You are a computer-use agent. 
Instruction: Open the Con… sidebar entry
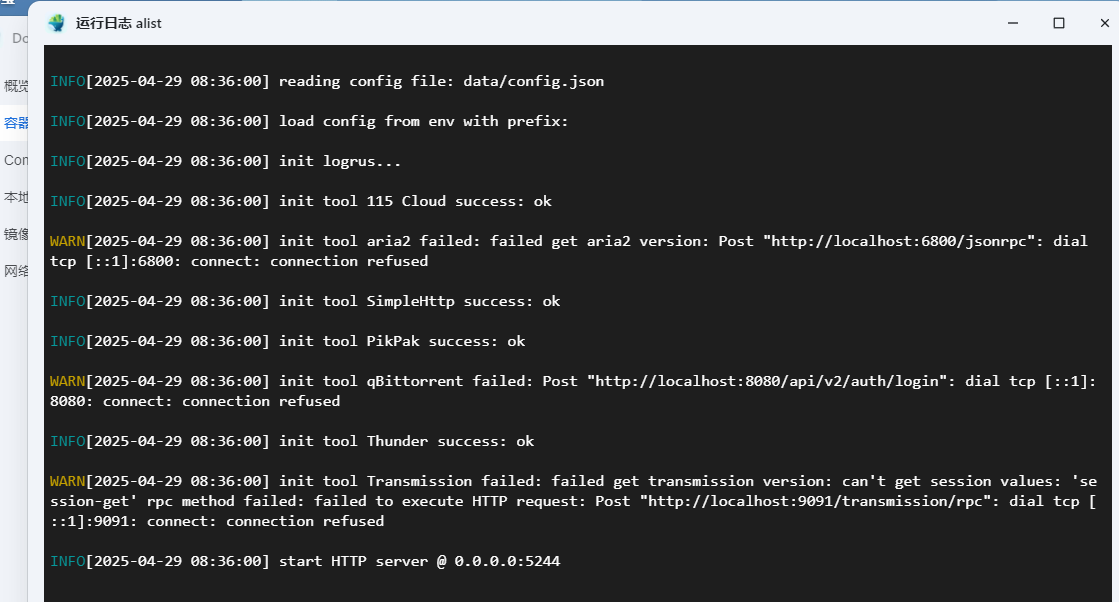click(x=16, y=160)
